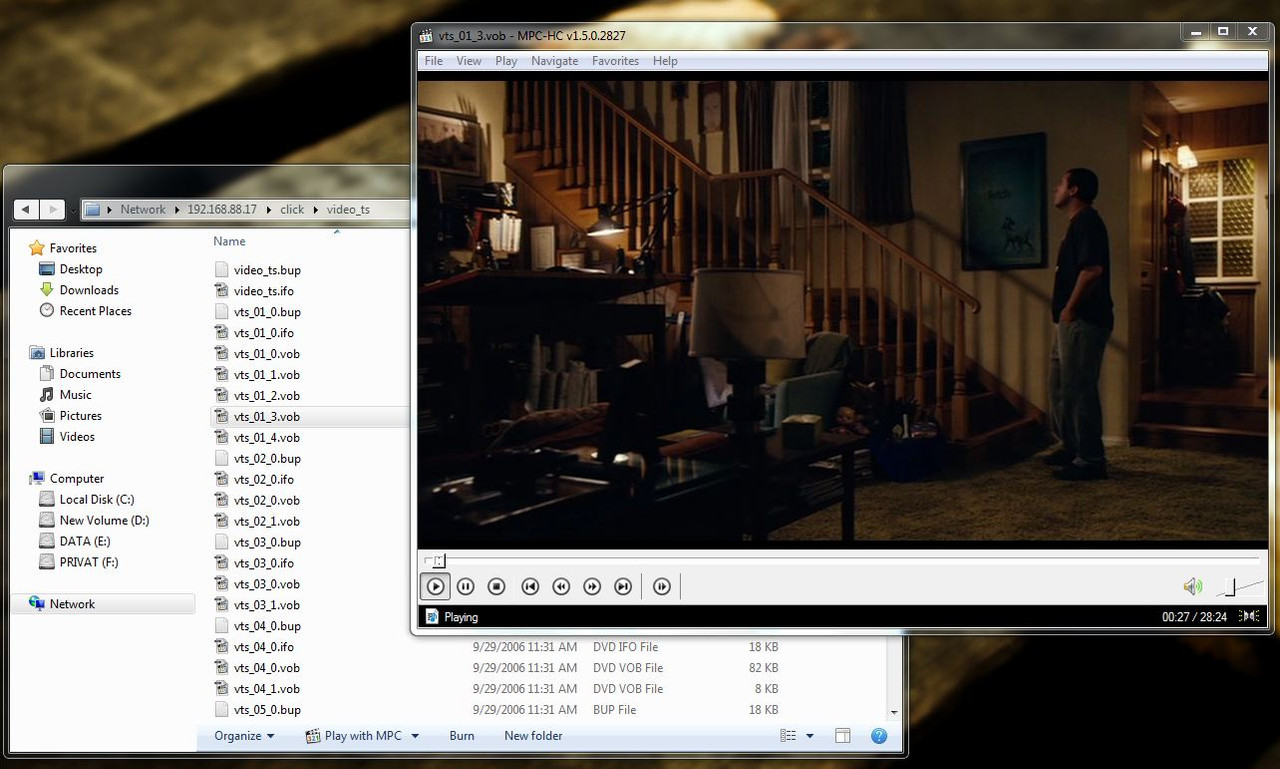Click the video seek bar
Screen dimensions: 1280x769
[x=840, y=560]
